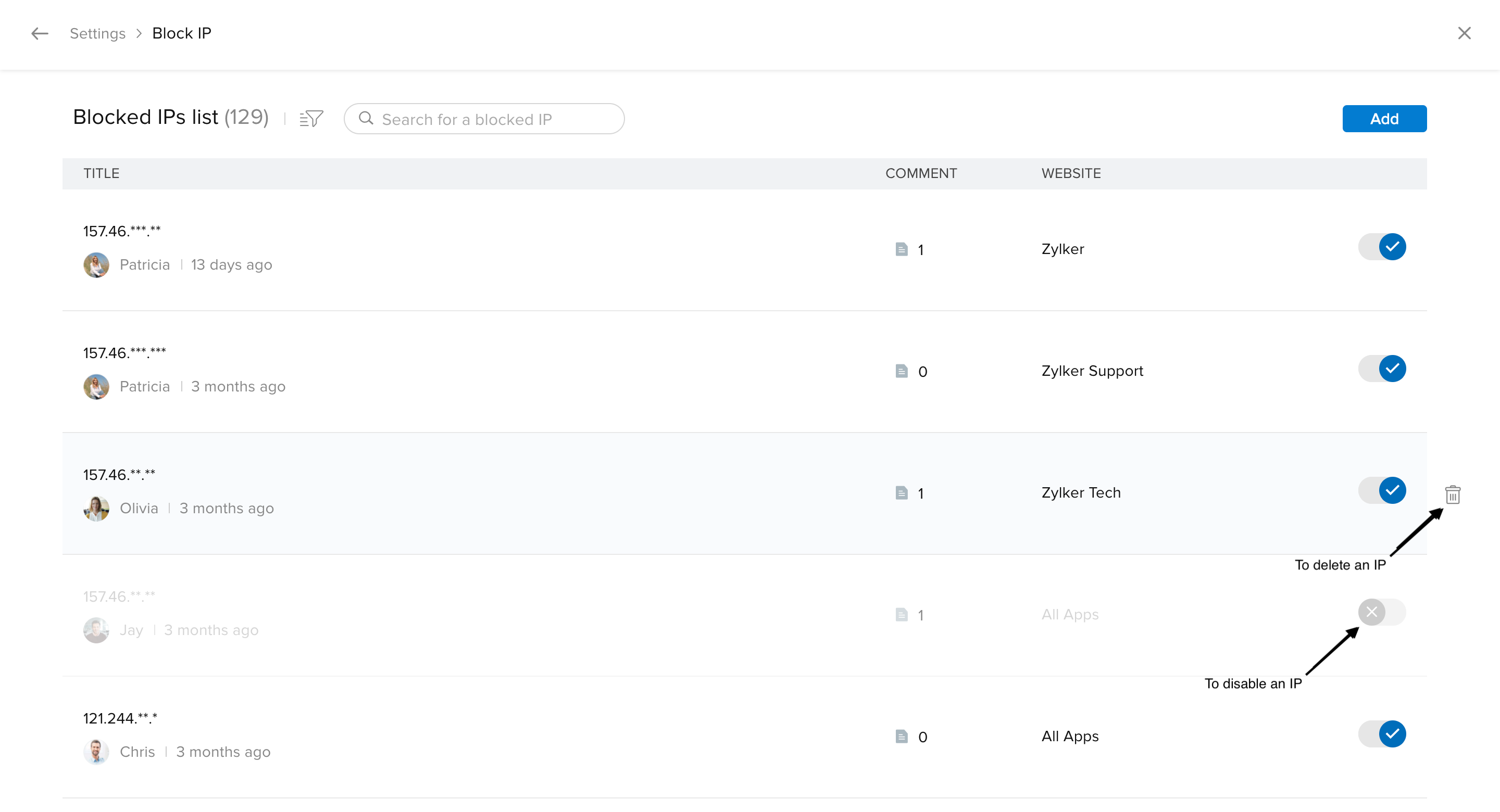Screen dimensions: 1500x812
Task: Click Patricia's avatar in Zylker Support row
Action: click(x=96, y=387)
